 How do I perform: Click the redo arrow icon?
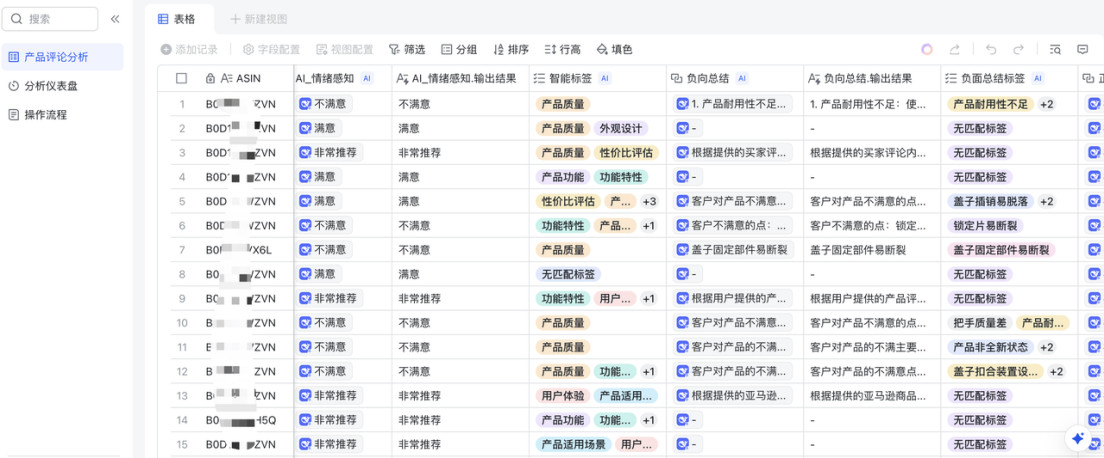click(x=1018, y=49)
